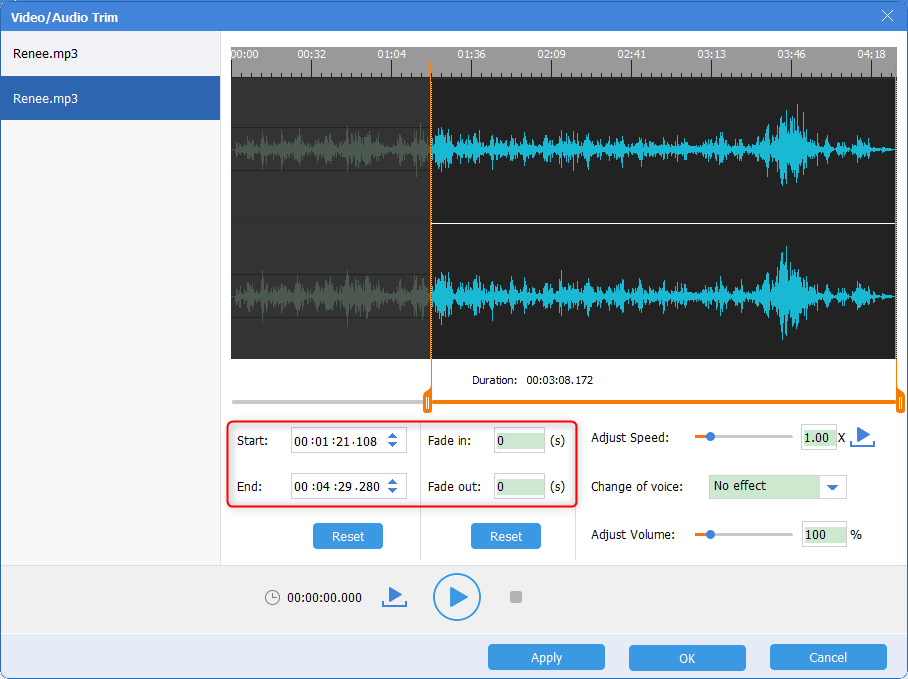The image size is (908, 679).
Task: Click the Adjust Speed slider handle
Action: point(710,437)
